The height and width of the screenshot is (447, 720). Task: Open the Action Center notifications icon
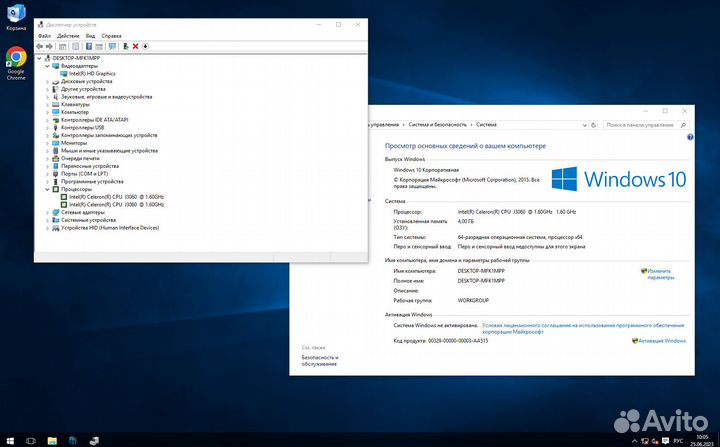(x=665, y=441)
